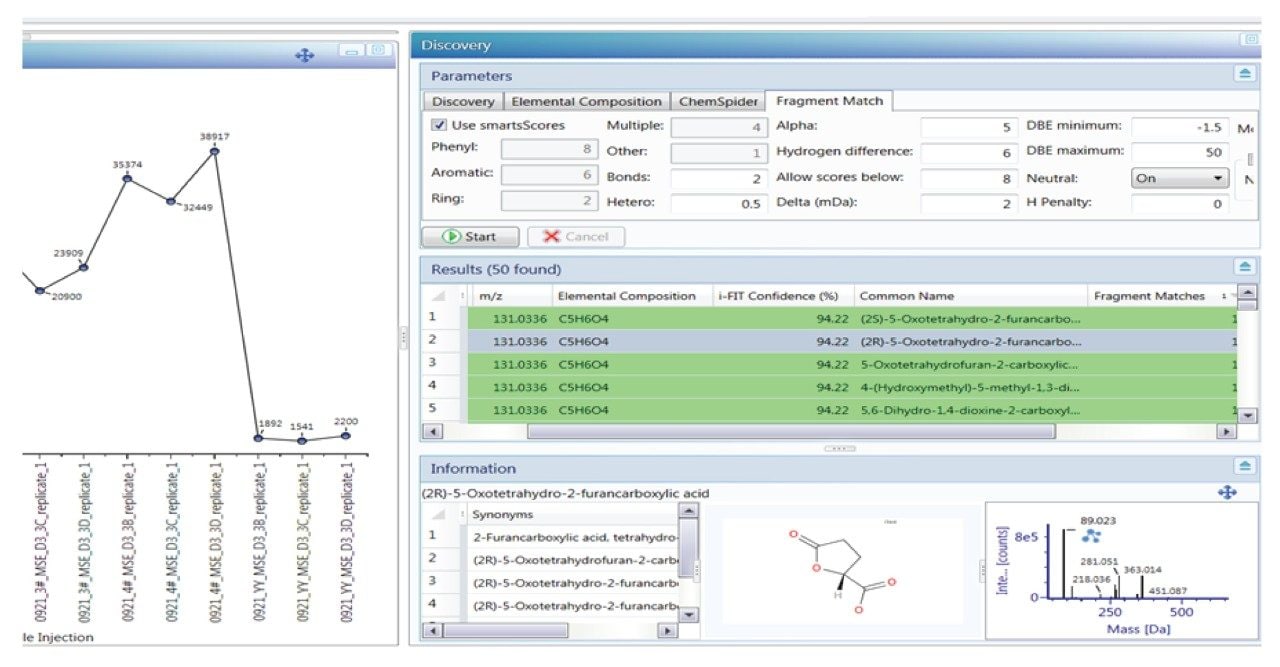Screen dimensions: 1280x667
Task: Click the move icon in the chart panel header
Action: click(x=305, y=55)
